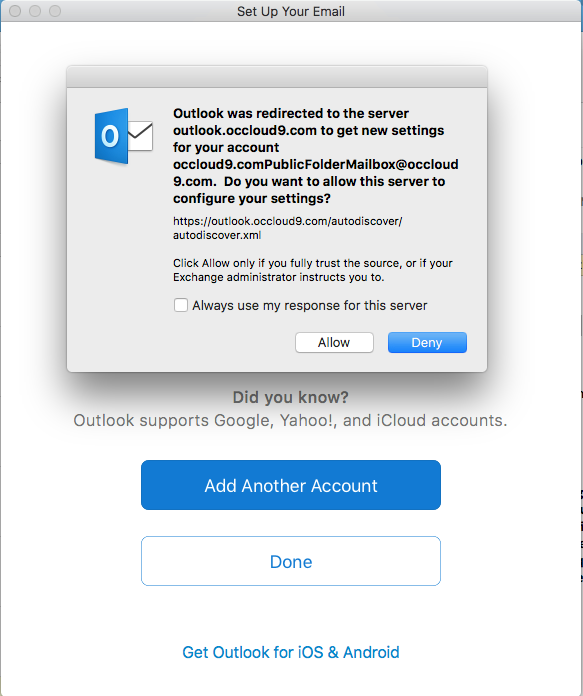Click the window zoom button
This screenshot has width=583, height=696.
coord(55,11)
